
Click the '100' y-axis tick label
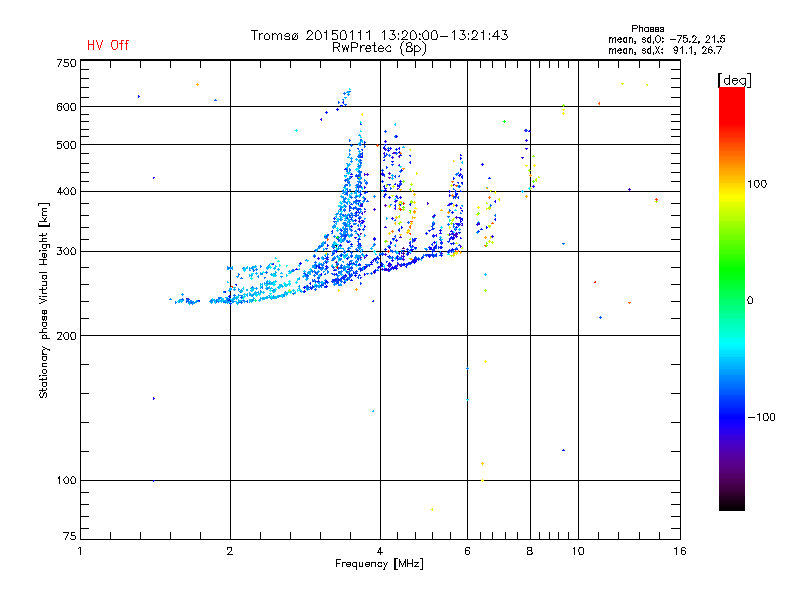click(x=66, y=481)
